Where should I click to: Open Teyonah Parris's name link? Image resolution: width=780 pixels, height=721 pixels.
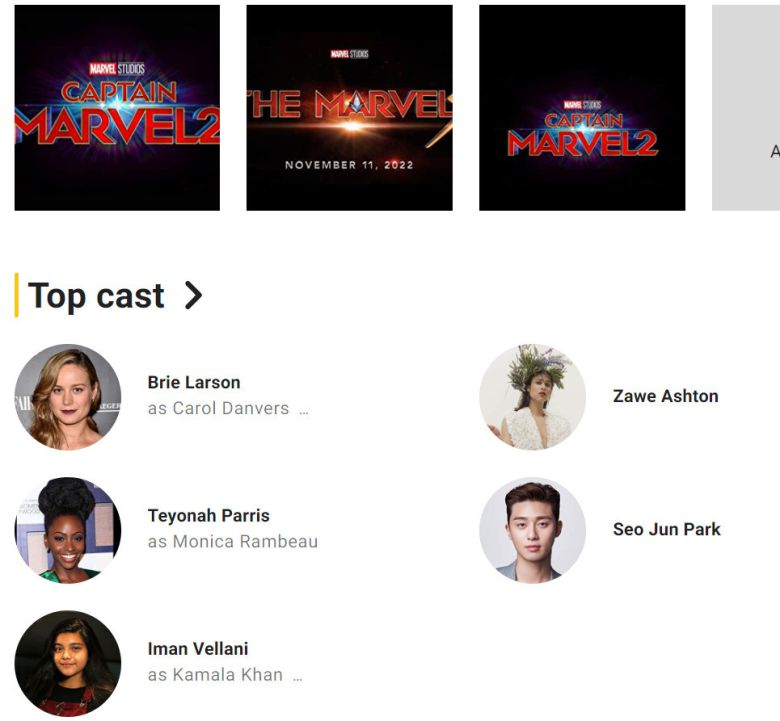coord(208,516)
